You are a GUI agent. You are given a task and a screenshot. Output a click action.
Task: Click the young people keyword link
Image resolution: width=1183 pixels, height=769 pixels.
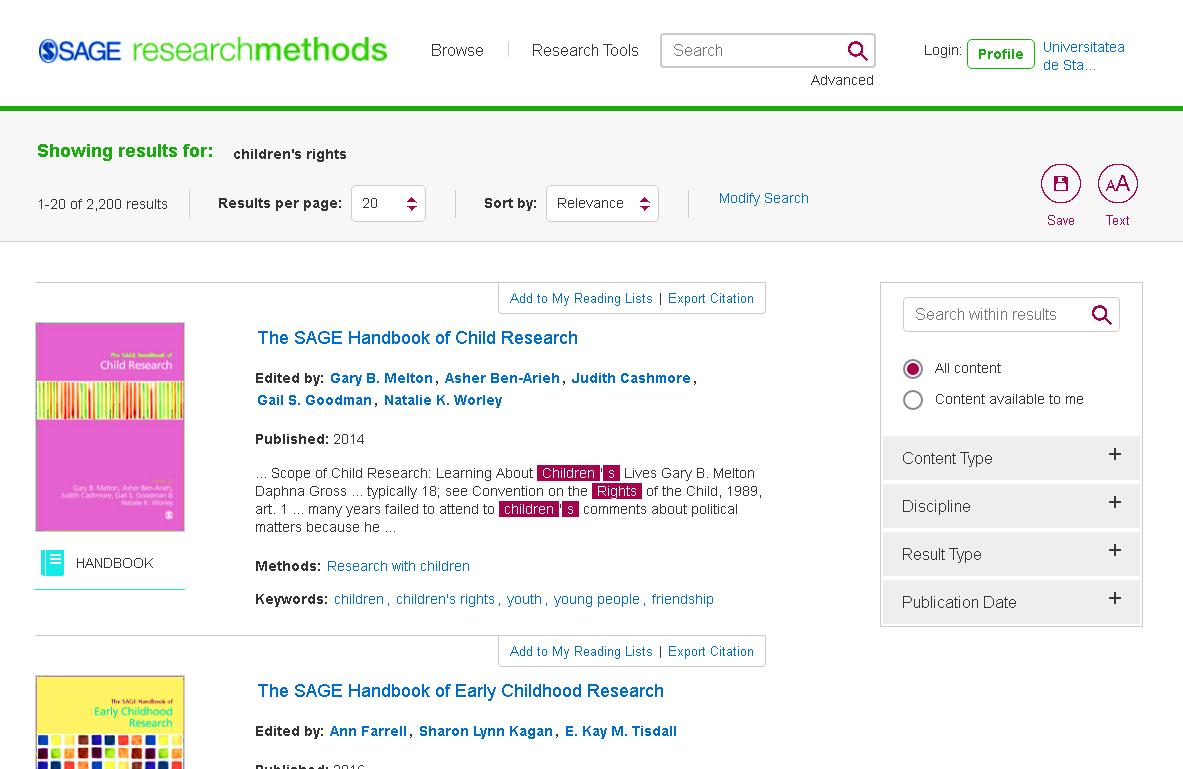tap(596, 599)
